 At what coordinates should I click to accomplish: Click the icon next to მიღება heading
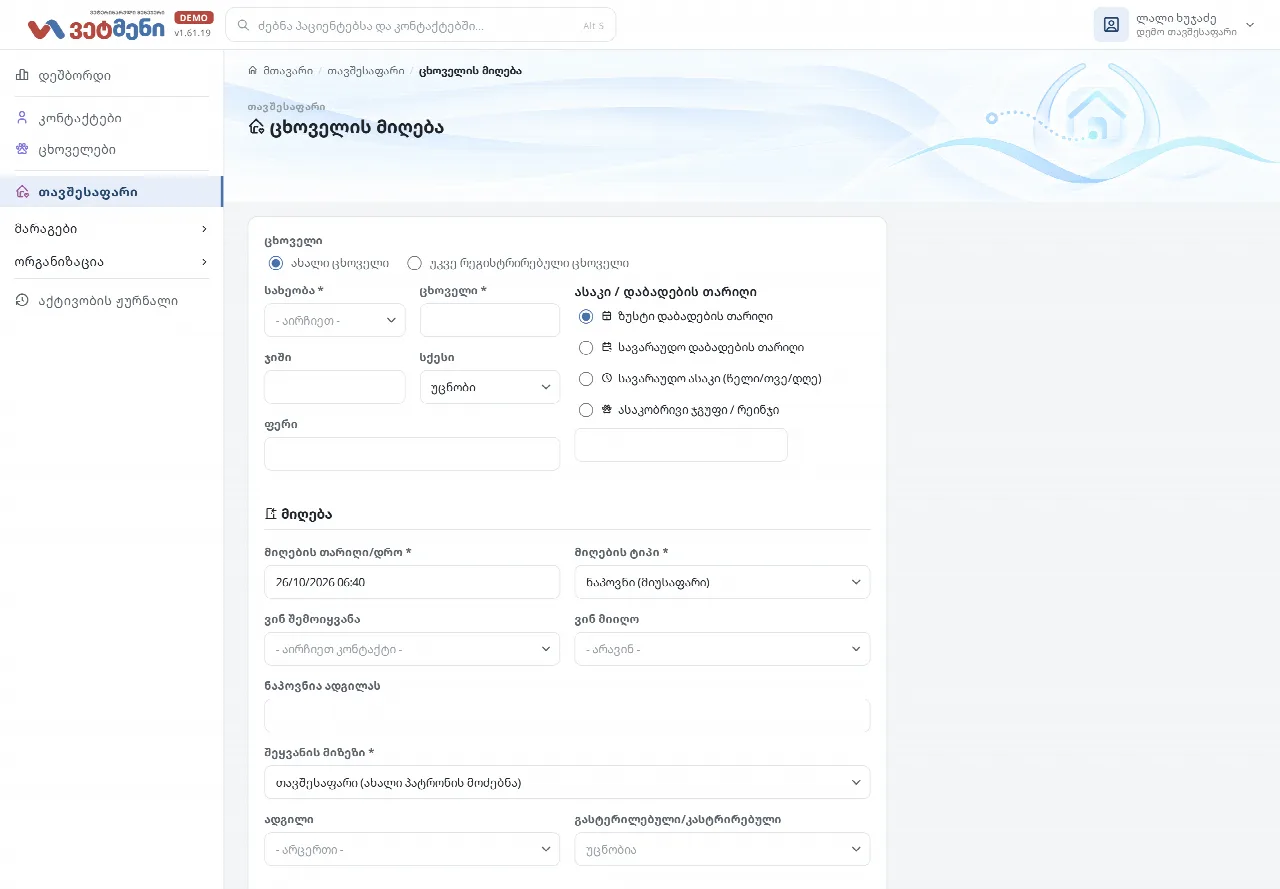point(270,514)
